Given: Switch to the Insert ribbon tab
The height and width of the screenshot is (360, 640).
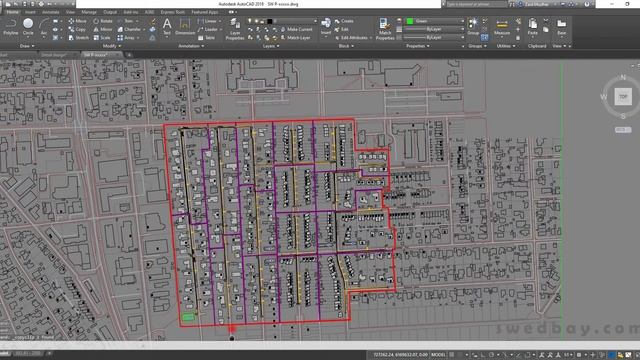Looking at the screenshot, I should [30, 12].
